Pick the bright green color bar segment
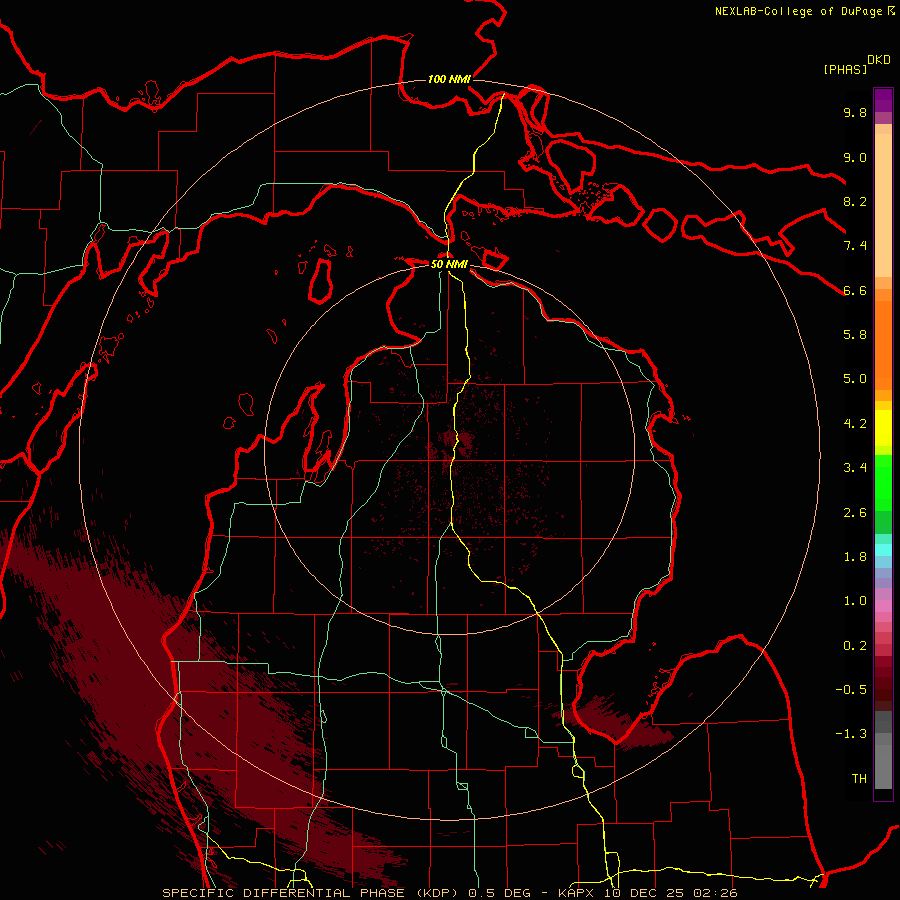Screen dimensions: 900x900 pos(883,483)
